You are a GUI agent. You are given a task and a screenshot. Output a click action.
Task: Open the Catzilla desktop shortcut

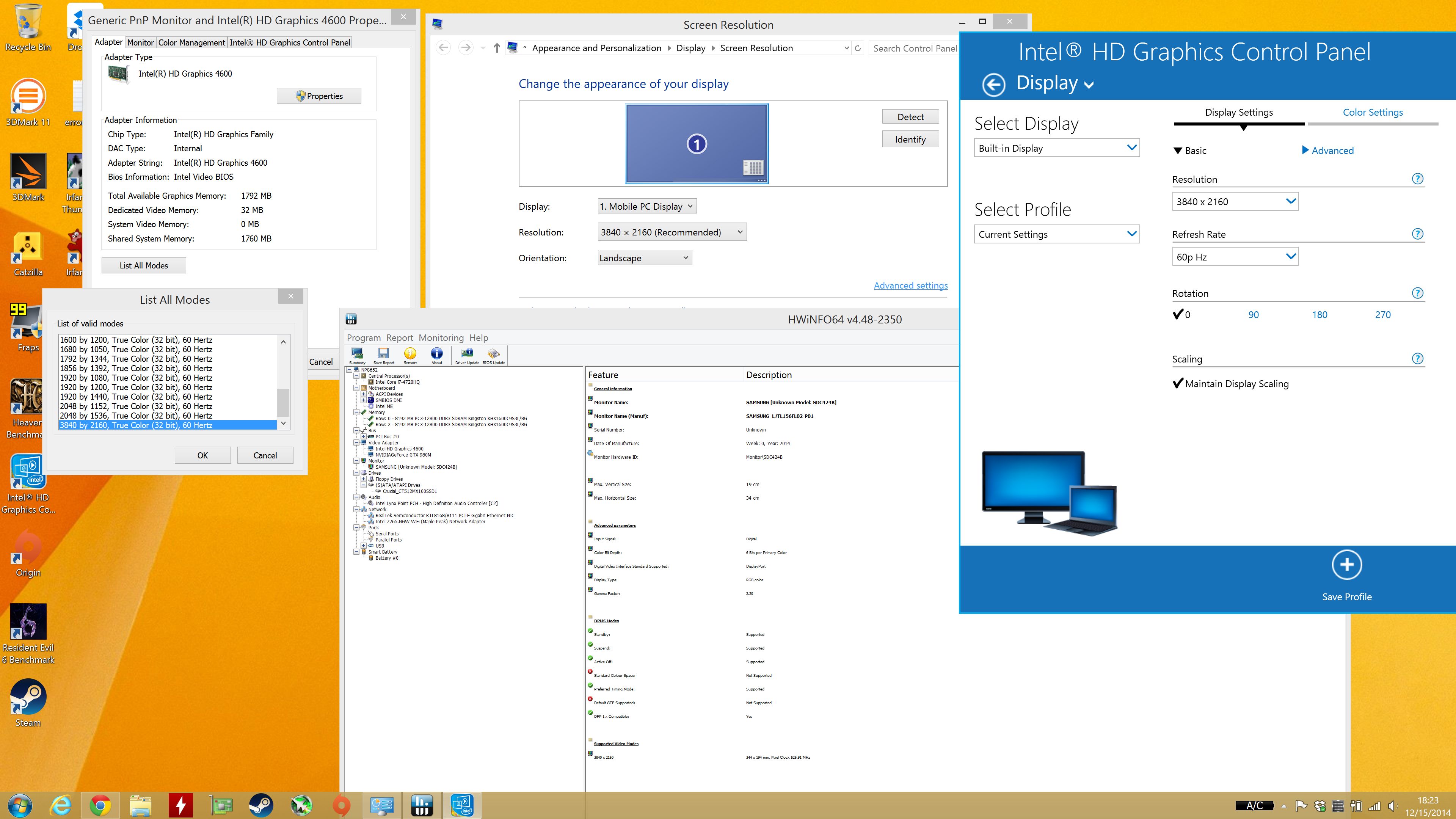point(28,253)
